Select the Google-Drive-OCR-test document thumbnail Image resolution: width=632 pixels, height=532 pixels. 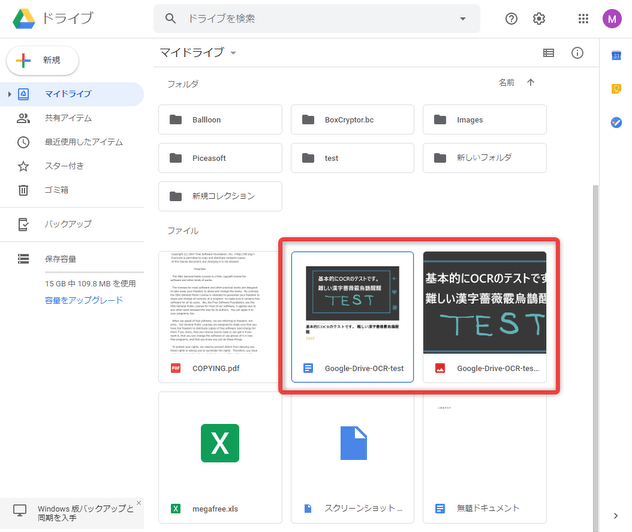(x=352, y=303)
